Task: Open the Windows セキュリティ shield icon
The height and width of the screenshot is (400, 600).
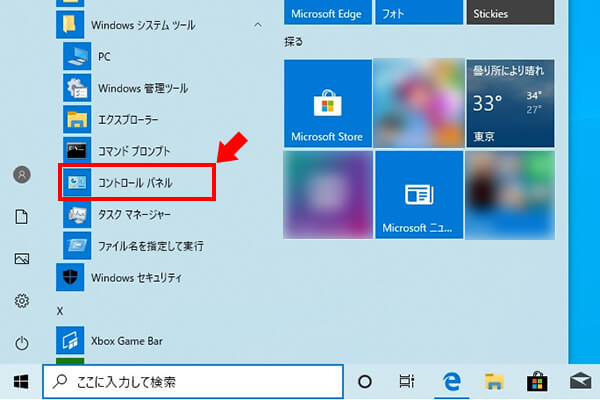Action: click(x=70, y=277)
